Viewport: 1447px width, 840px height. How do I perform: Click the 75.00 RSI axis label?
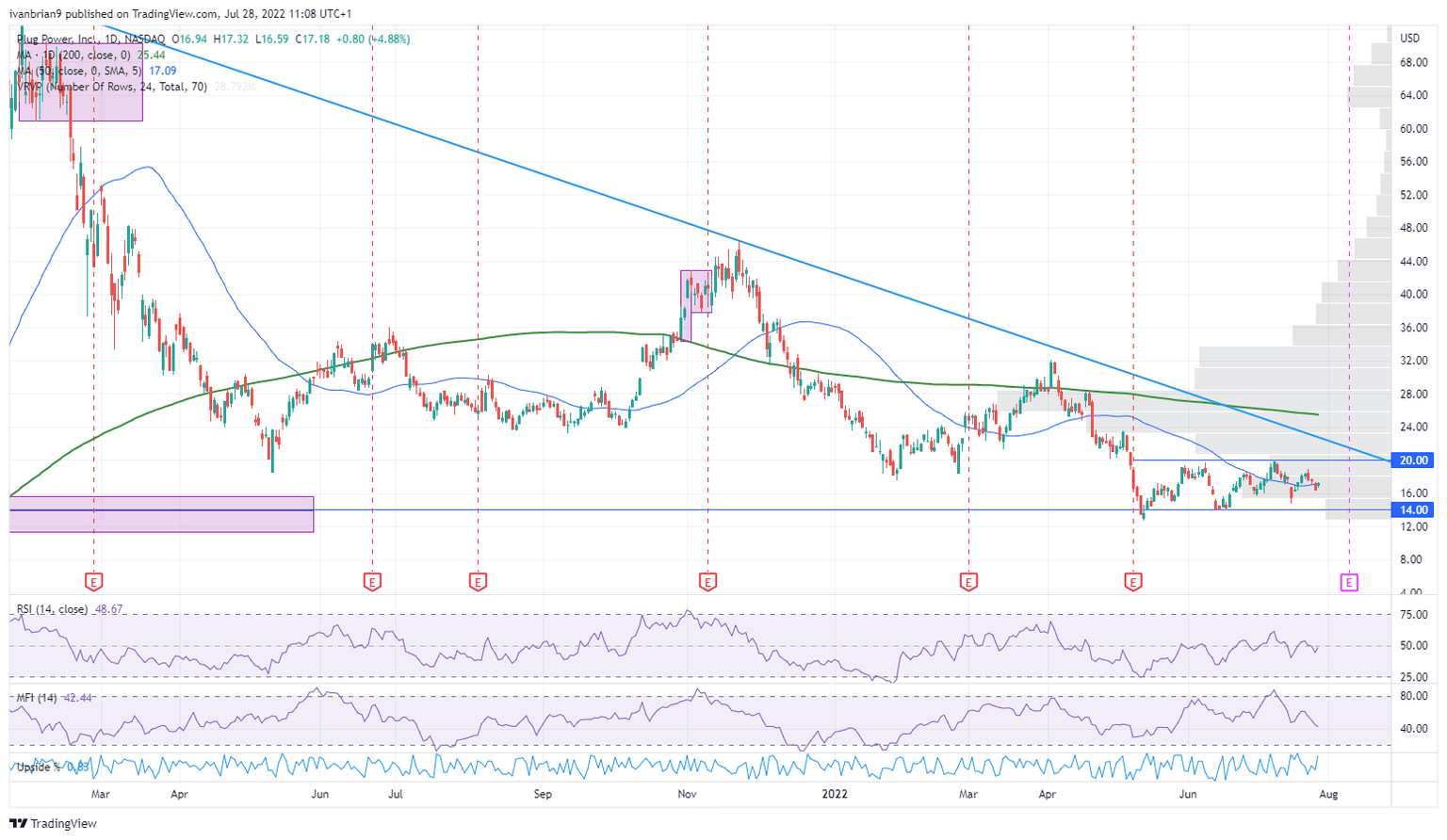[1413, 615]
